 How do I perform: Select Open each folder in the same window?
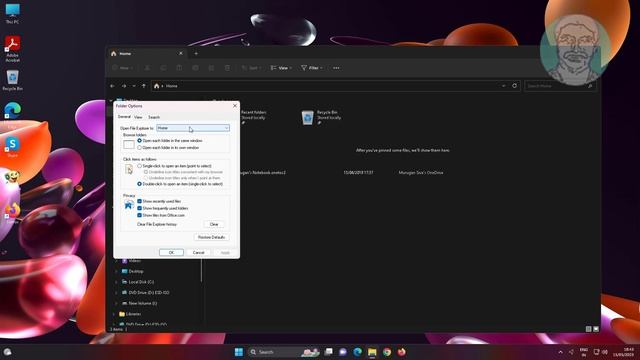(x=170, y=140)
